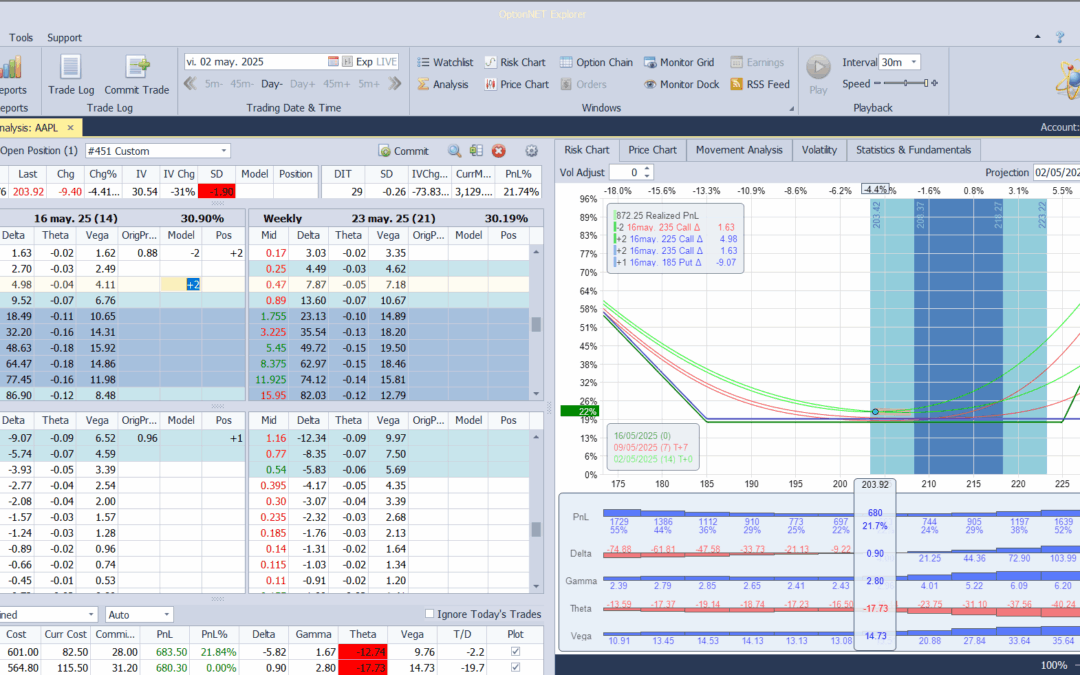Open the Orders window
The height and width of the screenshot is (675, 1080).
(x=583, y=84)
